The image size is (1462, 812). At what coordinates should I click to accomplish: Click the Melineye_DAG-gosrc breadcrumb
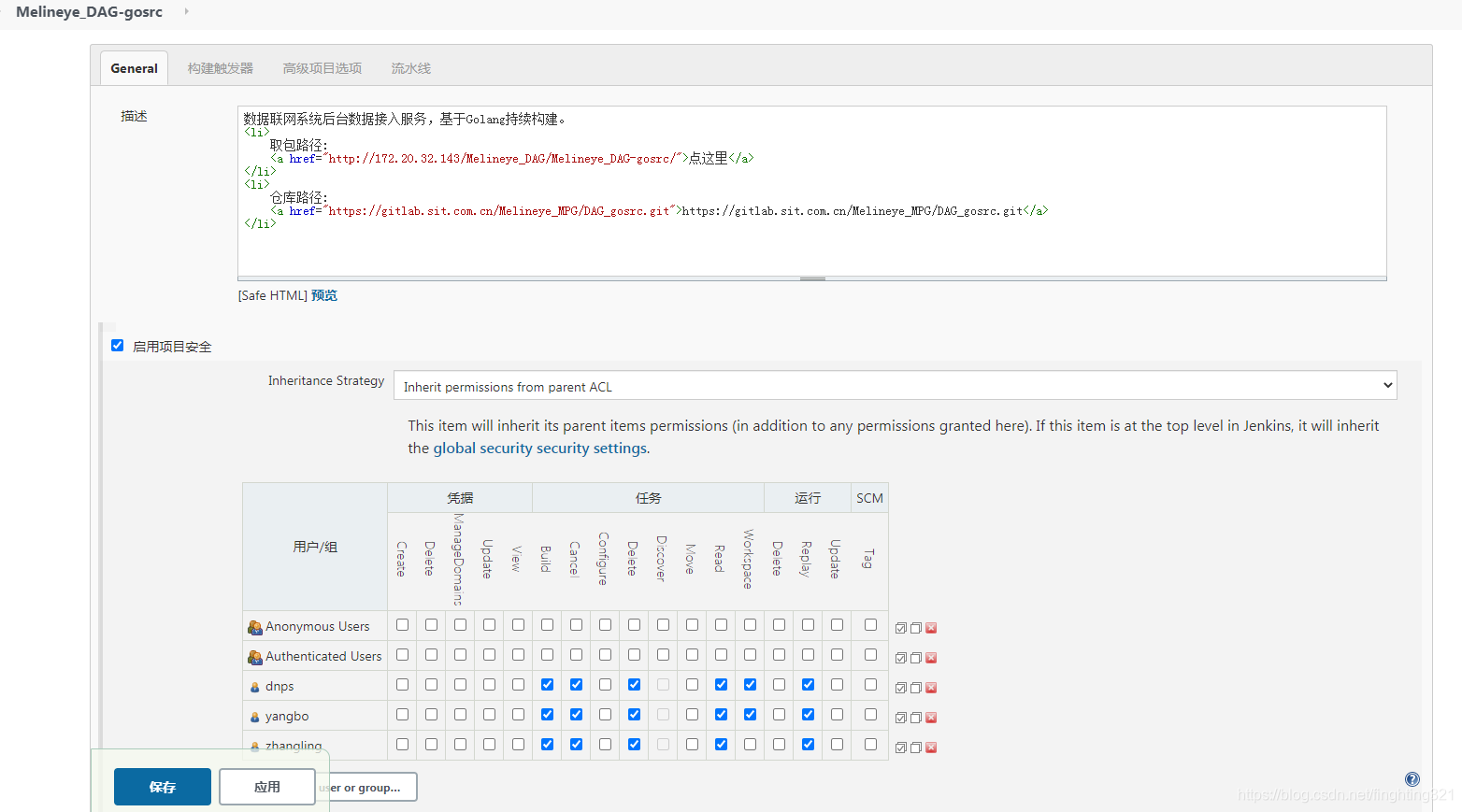coord(89,12)
